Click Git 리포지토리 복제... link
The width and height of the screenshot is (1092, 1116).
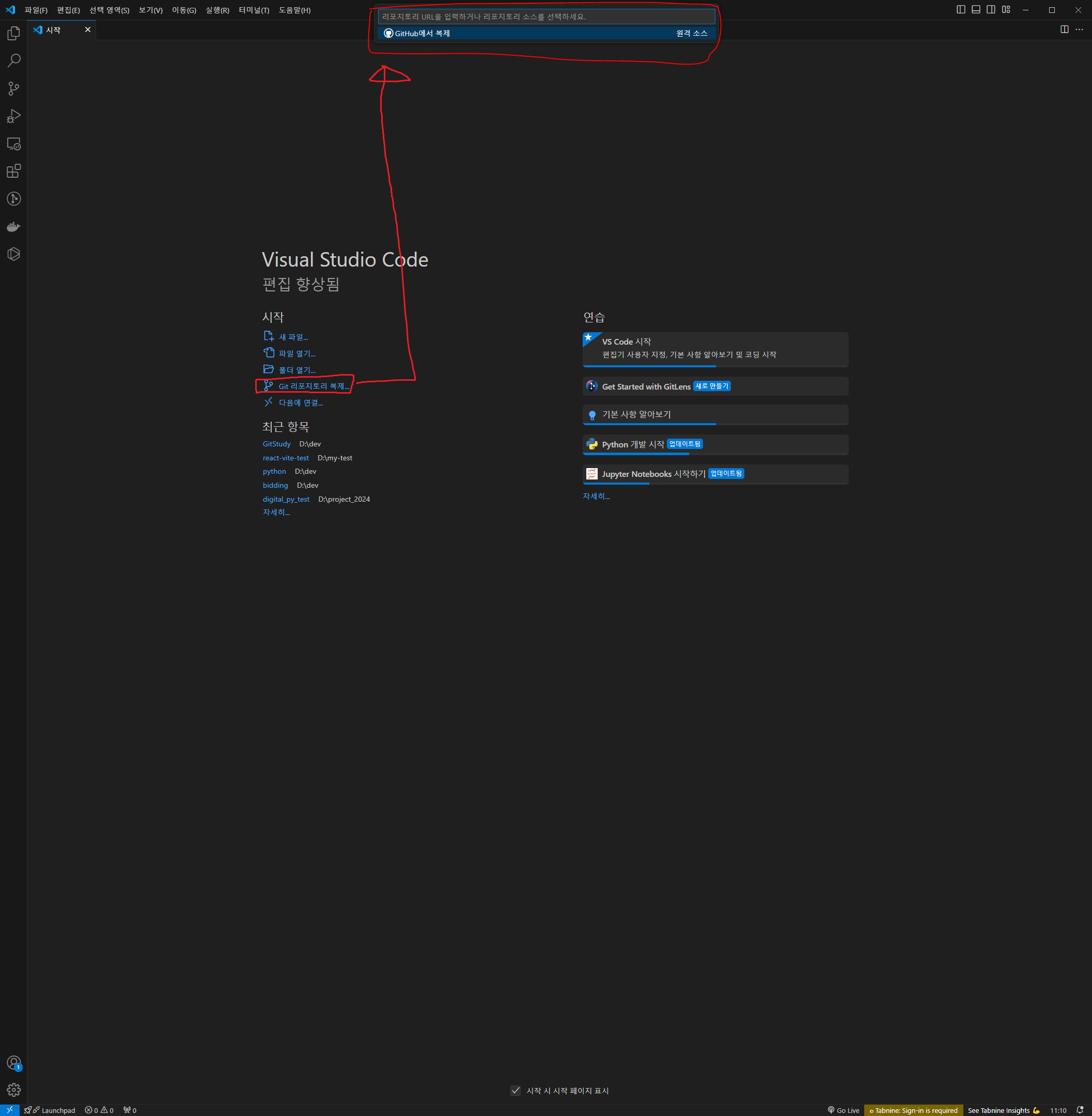[x=306, y=386]
